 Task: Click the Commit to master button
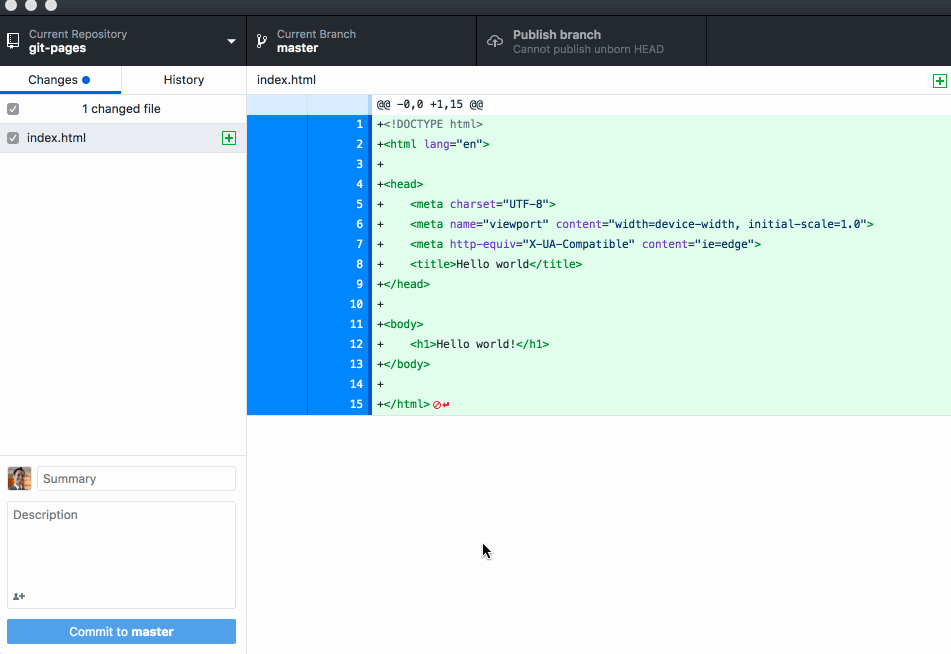tap(120, 631)
